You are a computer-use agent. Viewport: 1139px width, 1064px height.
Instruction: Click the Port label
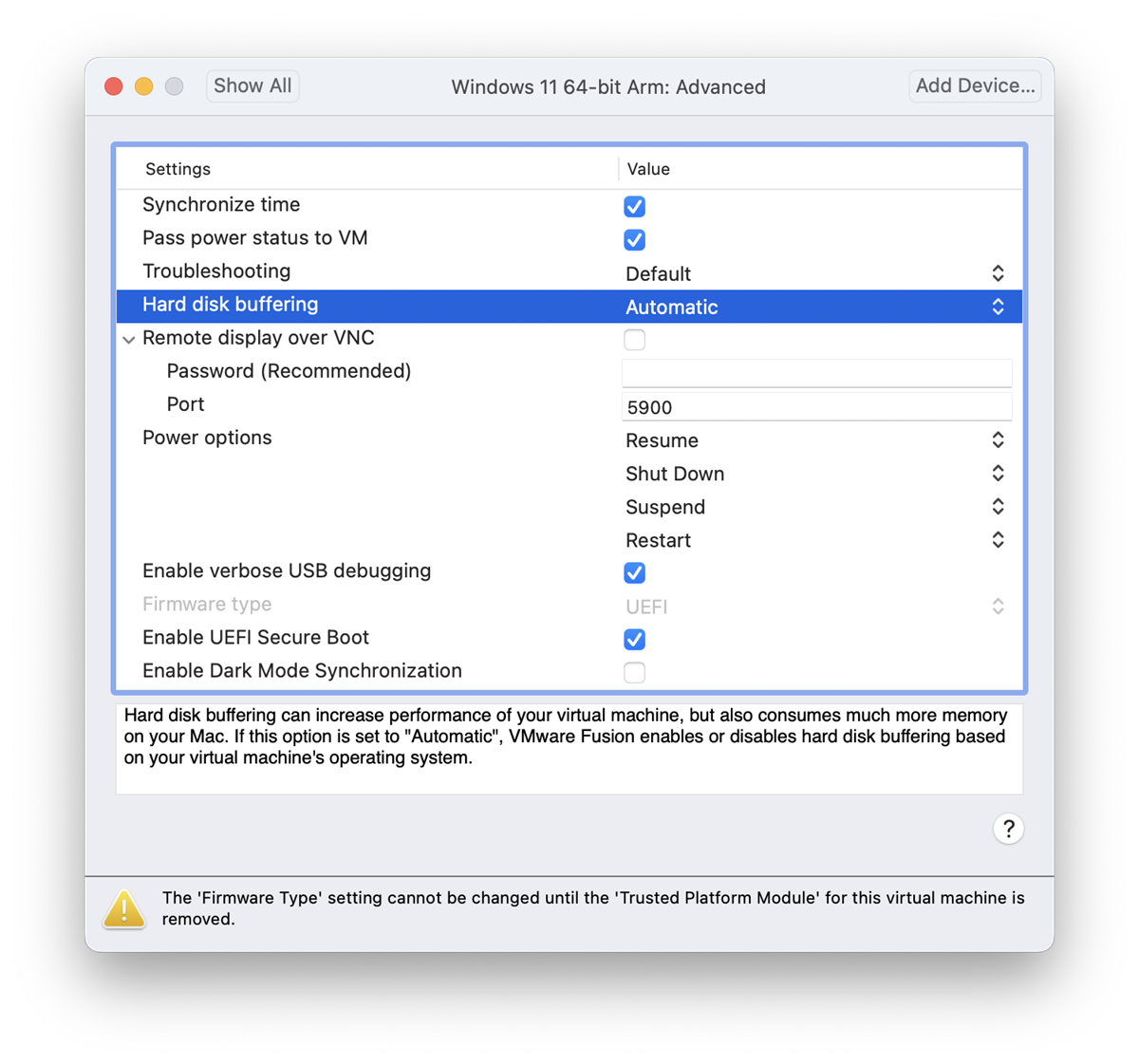click(x=185, y=404)
